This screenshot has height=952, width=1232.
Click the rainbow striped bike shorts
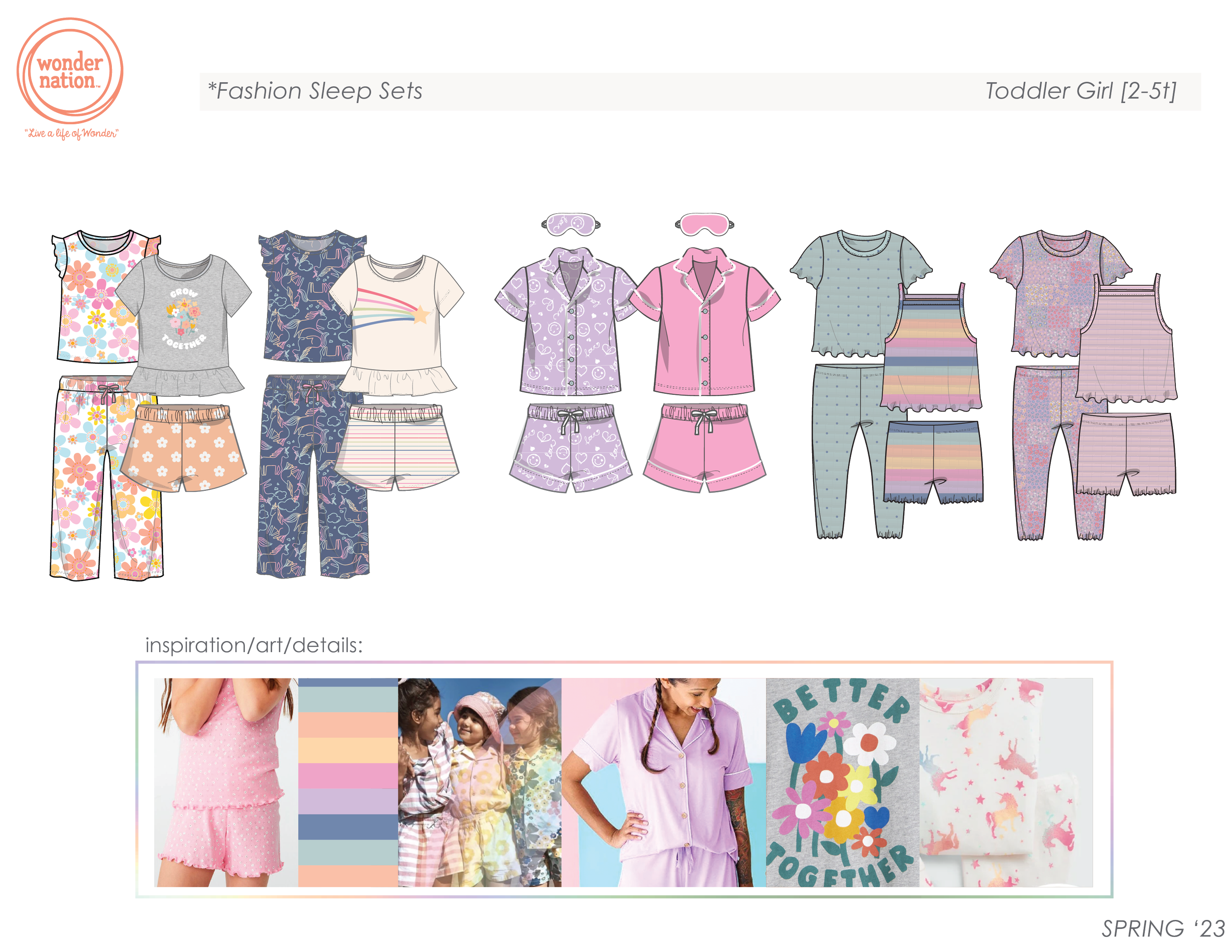coord(933,463)
